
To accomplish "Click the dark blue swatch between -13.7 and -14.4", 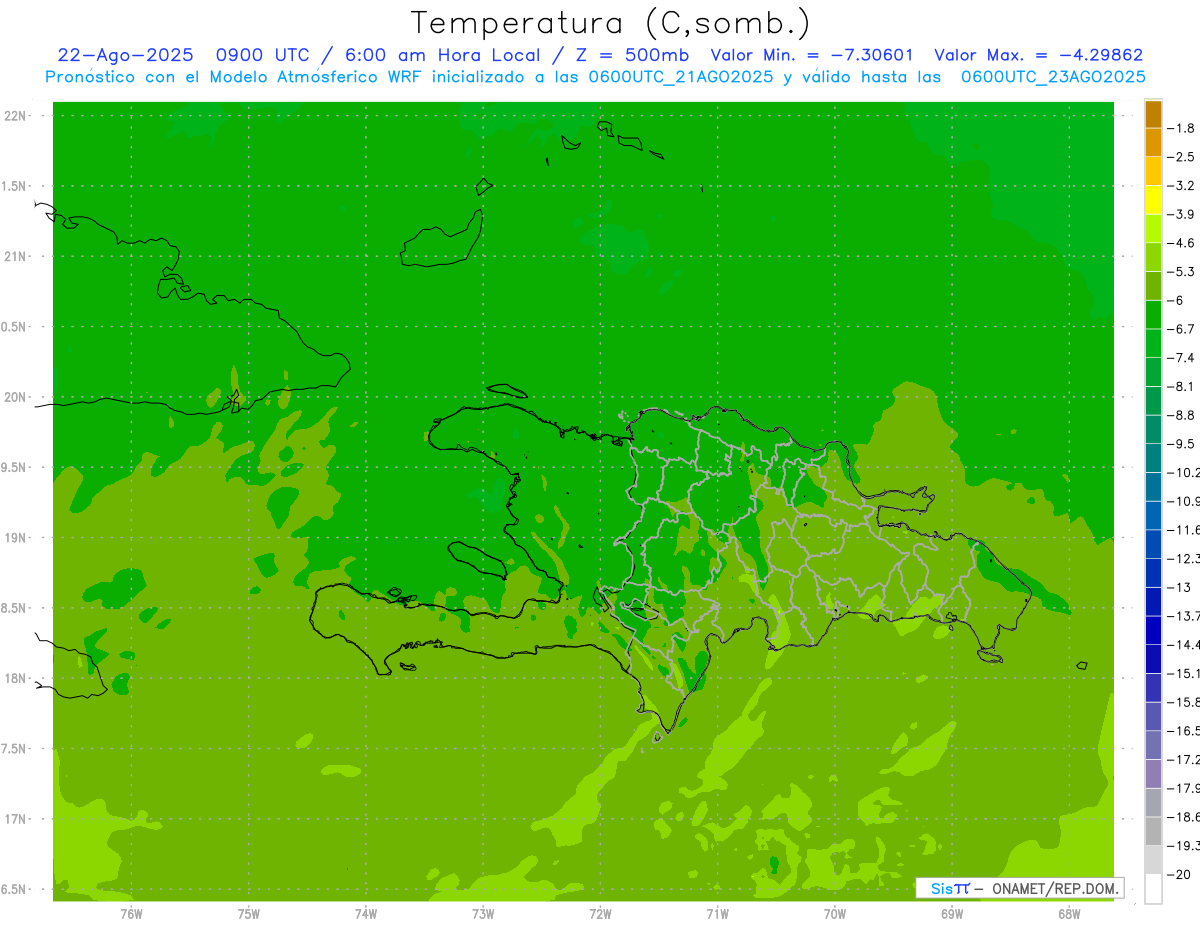I will click(1153, 630).
